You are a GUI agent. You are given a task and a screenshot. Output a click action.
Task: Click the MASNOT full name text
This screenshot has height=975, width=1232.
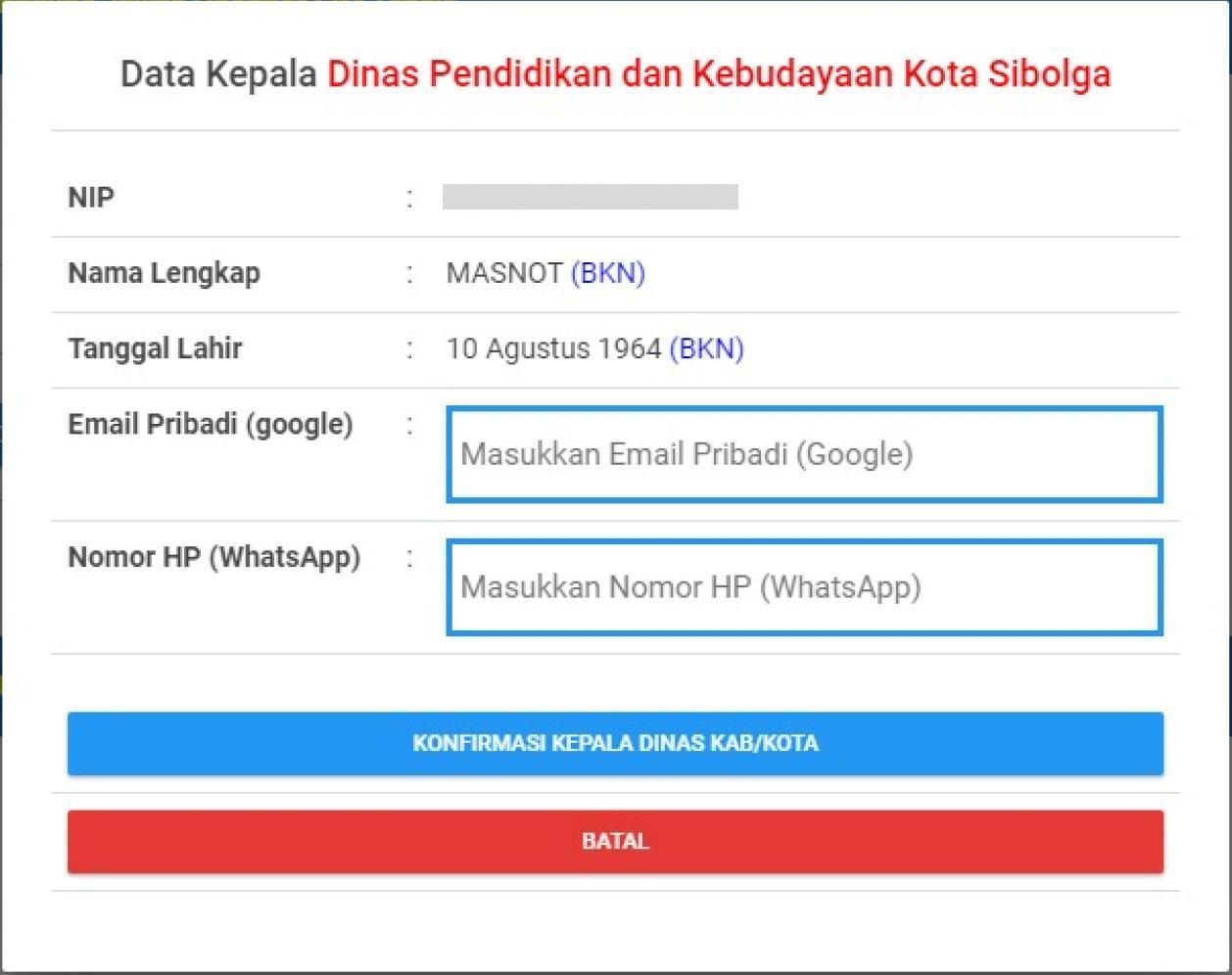[503, 273]
